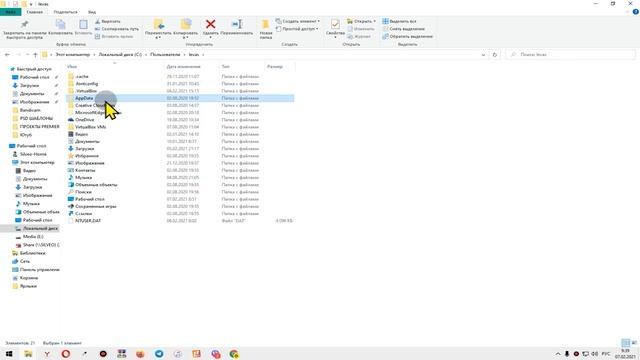Open Telegram from the taskbar
The image size is (640, 360).
tap(159, 354)
